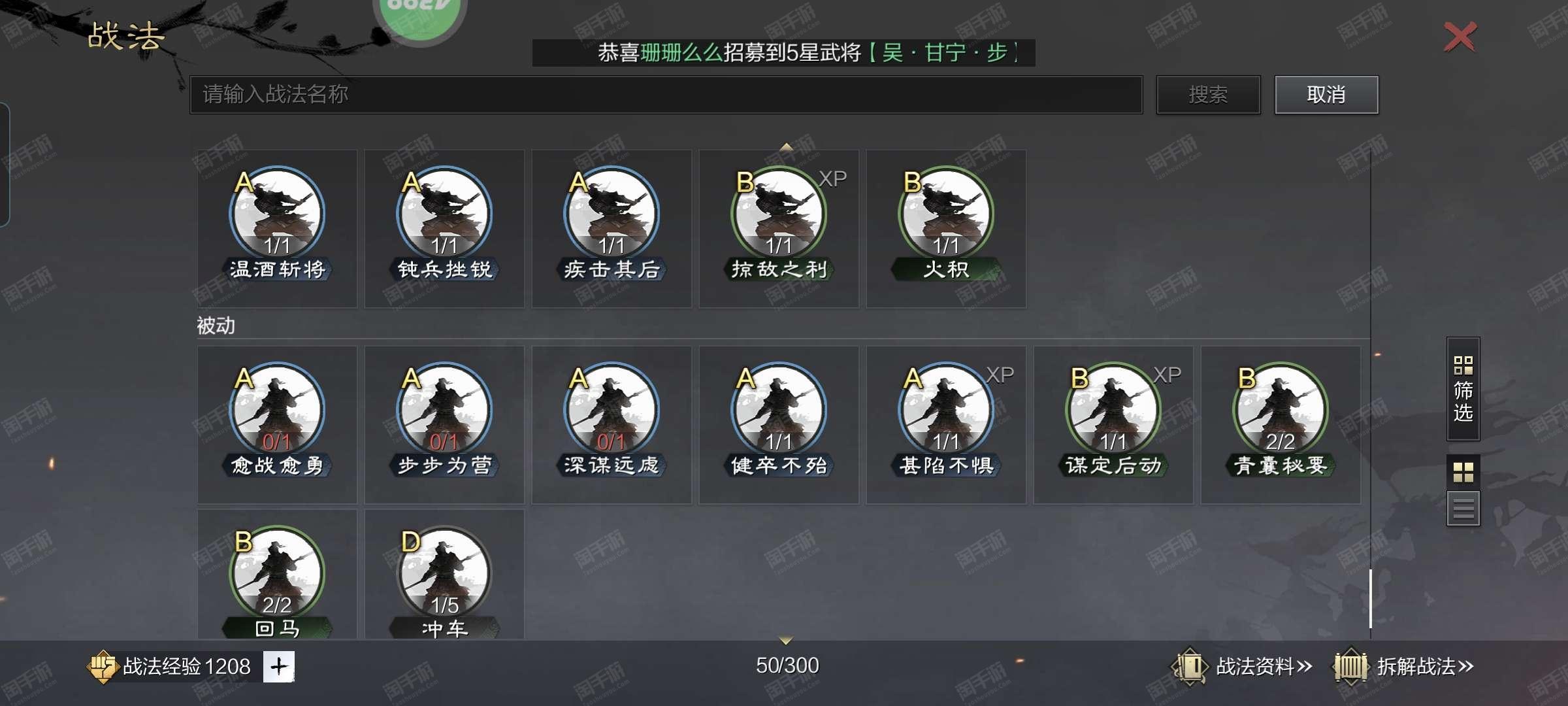The image size is (1568, 706).
Task: Click the 取消 cancel button
Action: 1326,95
